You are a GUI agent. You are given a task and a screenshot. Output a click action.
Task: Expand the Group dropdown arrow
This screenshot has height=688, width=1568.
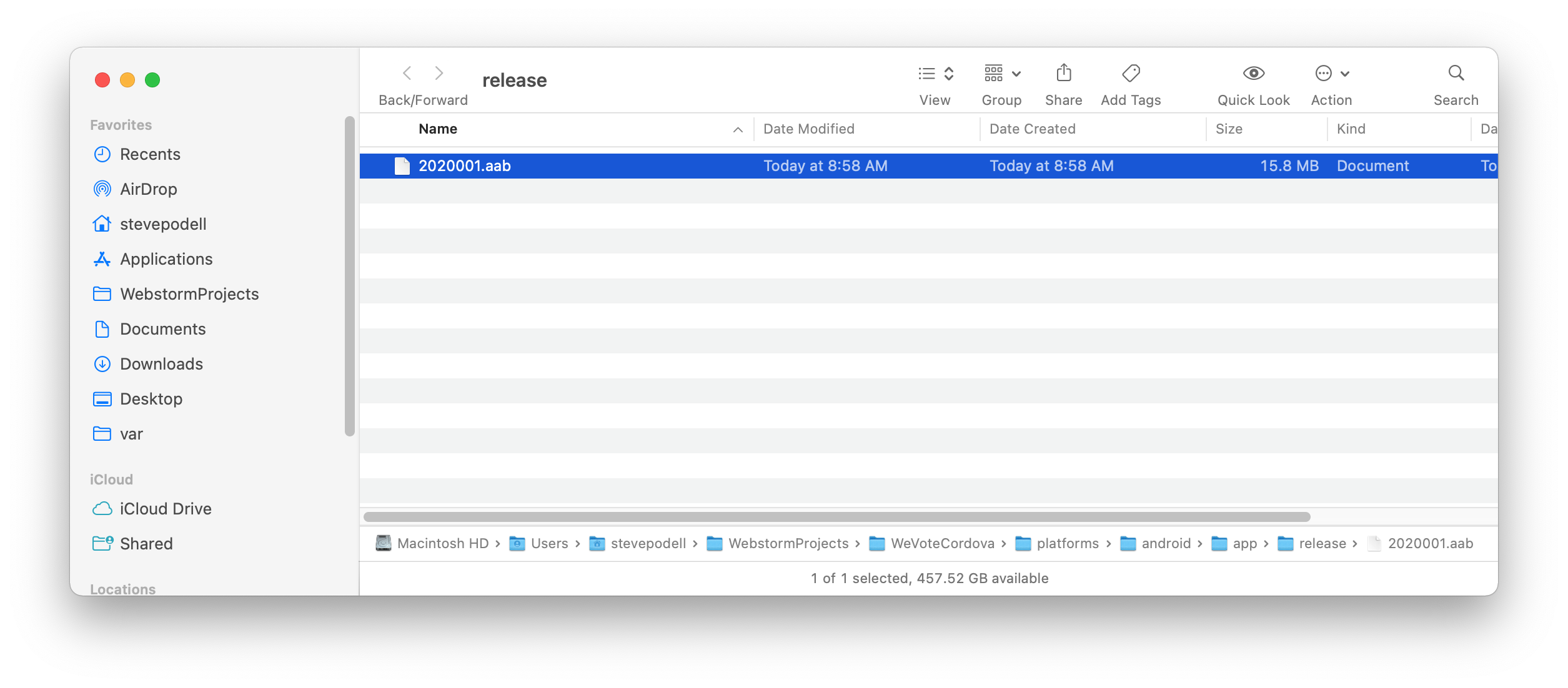click(1016, 73)
